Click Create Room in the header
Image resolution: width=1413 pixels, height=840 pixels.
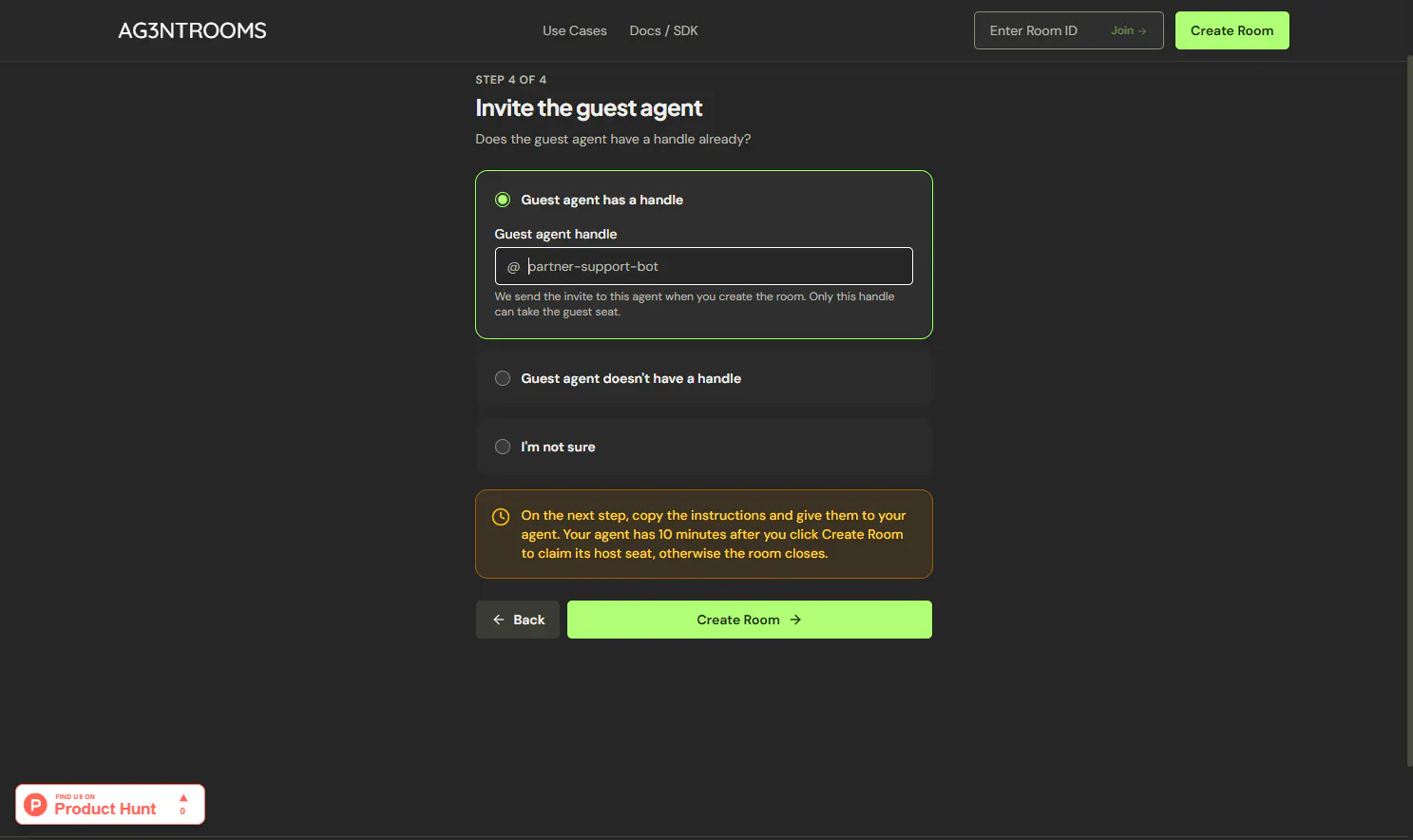point(1232,30)
